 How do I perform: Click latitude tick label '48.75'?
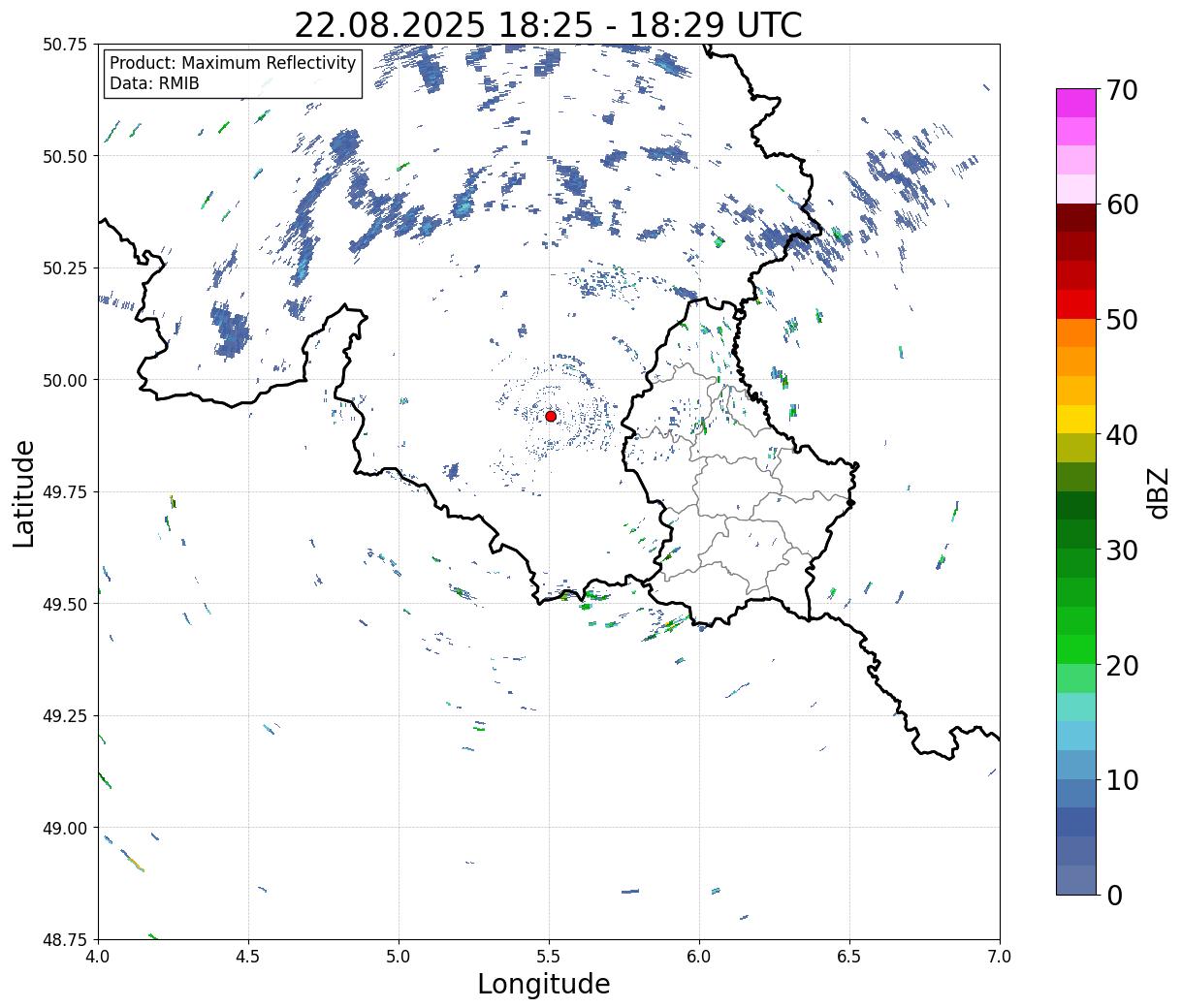[x=65, y=939]
